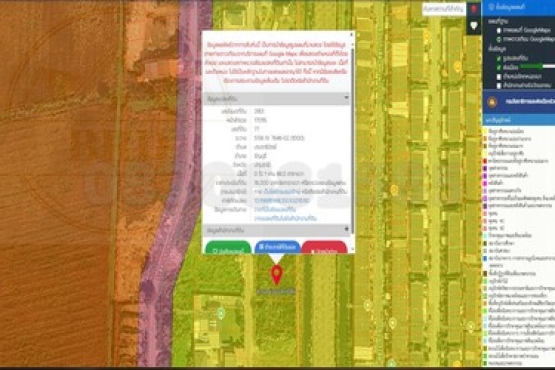Viewport: 555px width, 370px height.
Task: Select the Google Maps street map radio option
Action: tap(498, 30)
